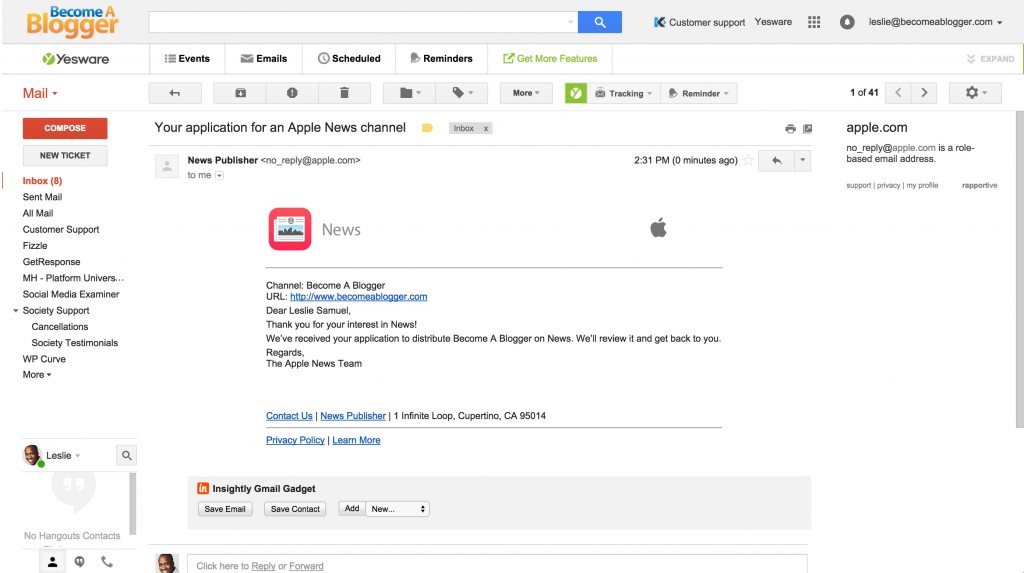
Task: Expand More labels in sidebar
Action: pos(37,375)
